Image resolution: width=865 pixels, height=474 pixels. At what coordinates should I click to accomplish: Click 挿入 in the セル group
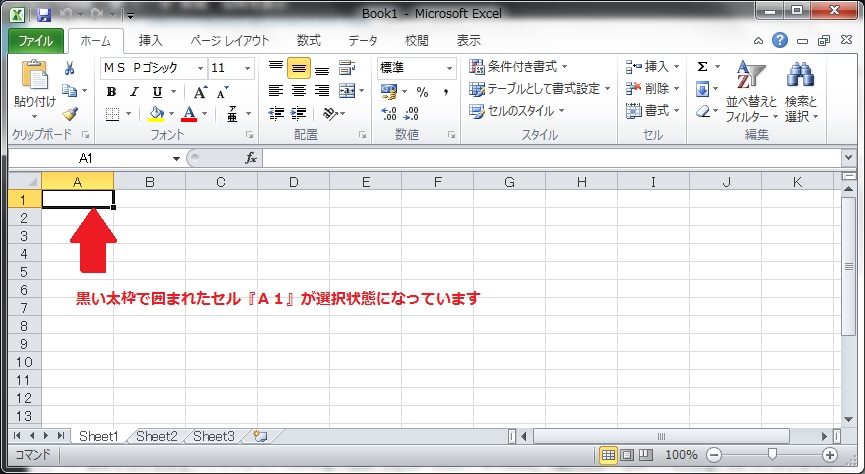[653, 67]
